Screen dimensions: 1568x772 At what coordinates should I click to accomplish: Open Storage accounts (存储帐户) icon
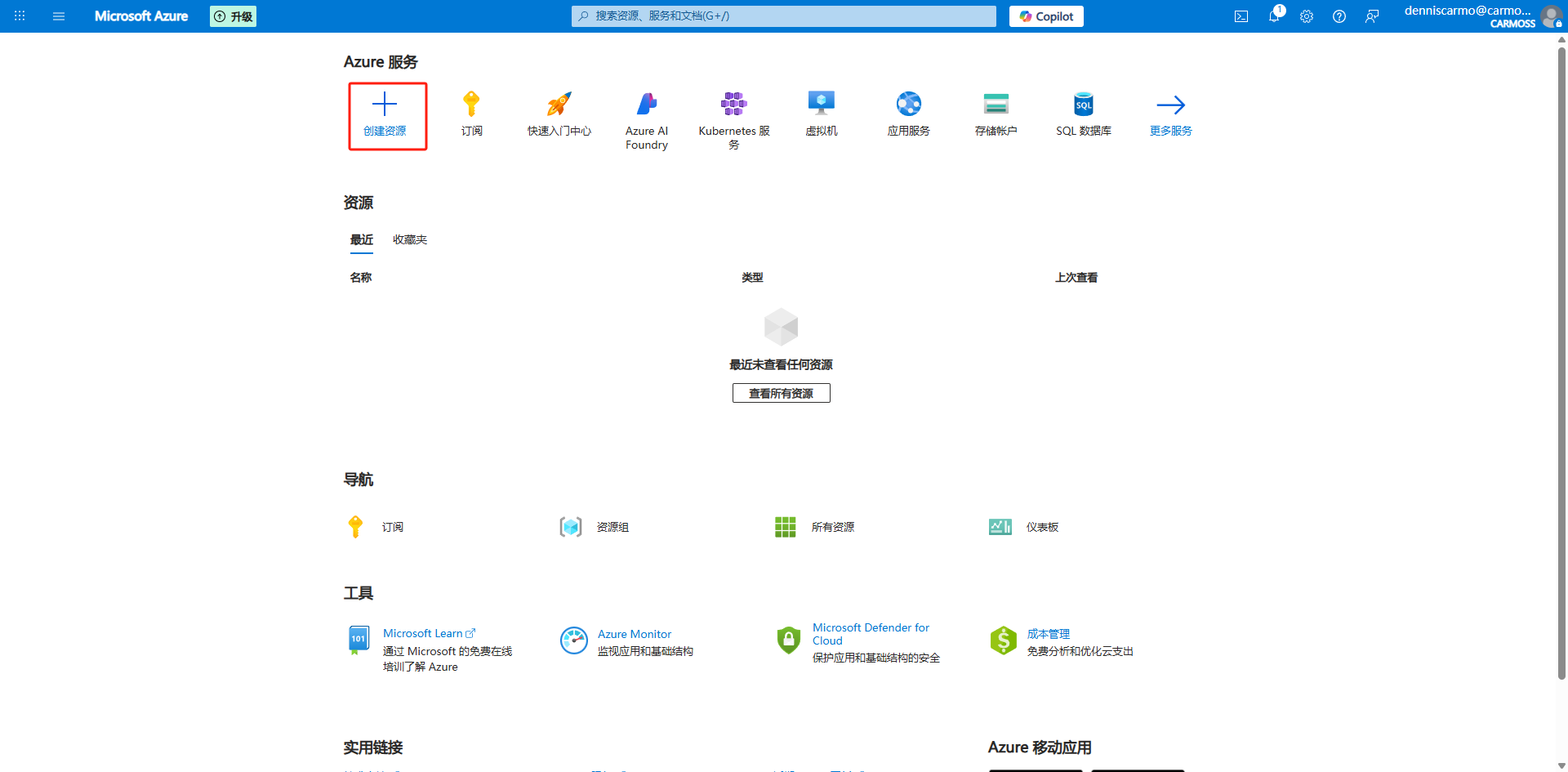(x=996, y=105)
